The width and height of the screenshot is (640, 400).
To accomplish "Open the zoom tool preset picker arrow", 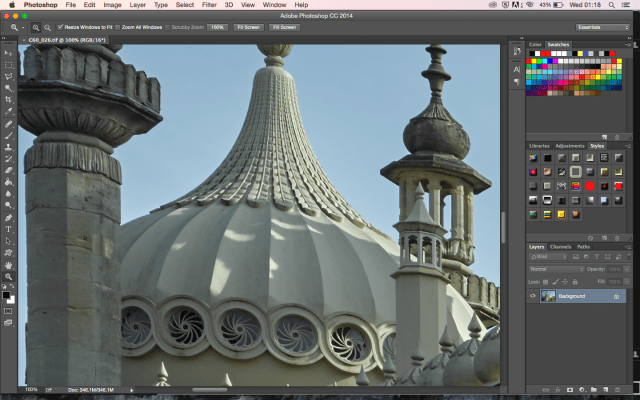I will (21, 27).
